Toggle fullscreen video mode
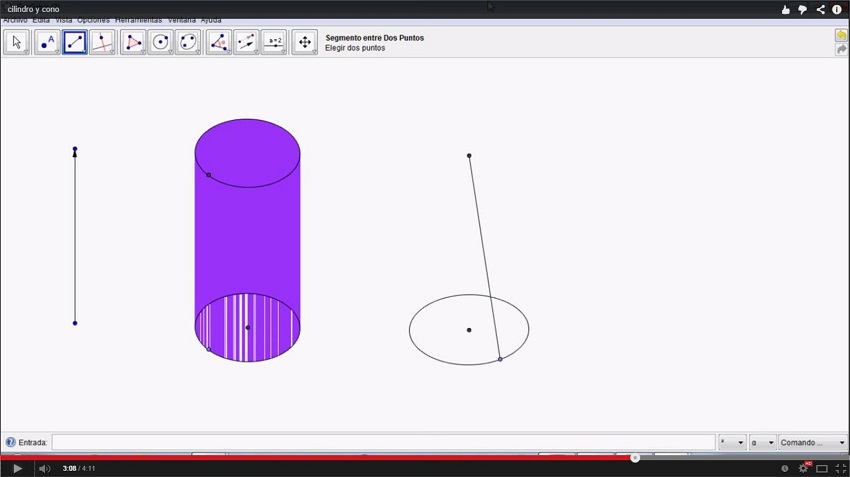850x477 pixels. pyautogui.click(x=840, y=468)
